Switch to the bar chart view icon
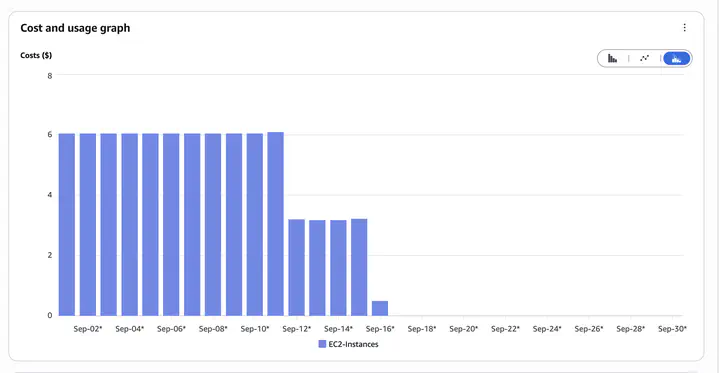Image resolution: width=720 pixels, height=373 pixels. tap(613, 58)
